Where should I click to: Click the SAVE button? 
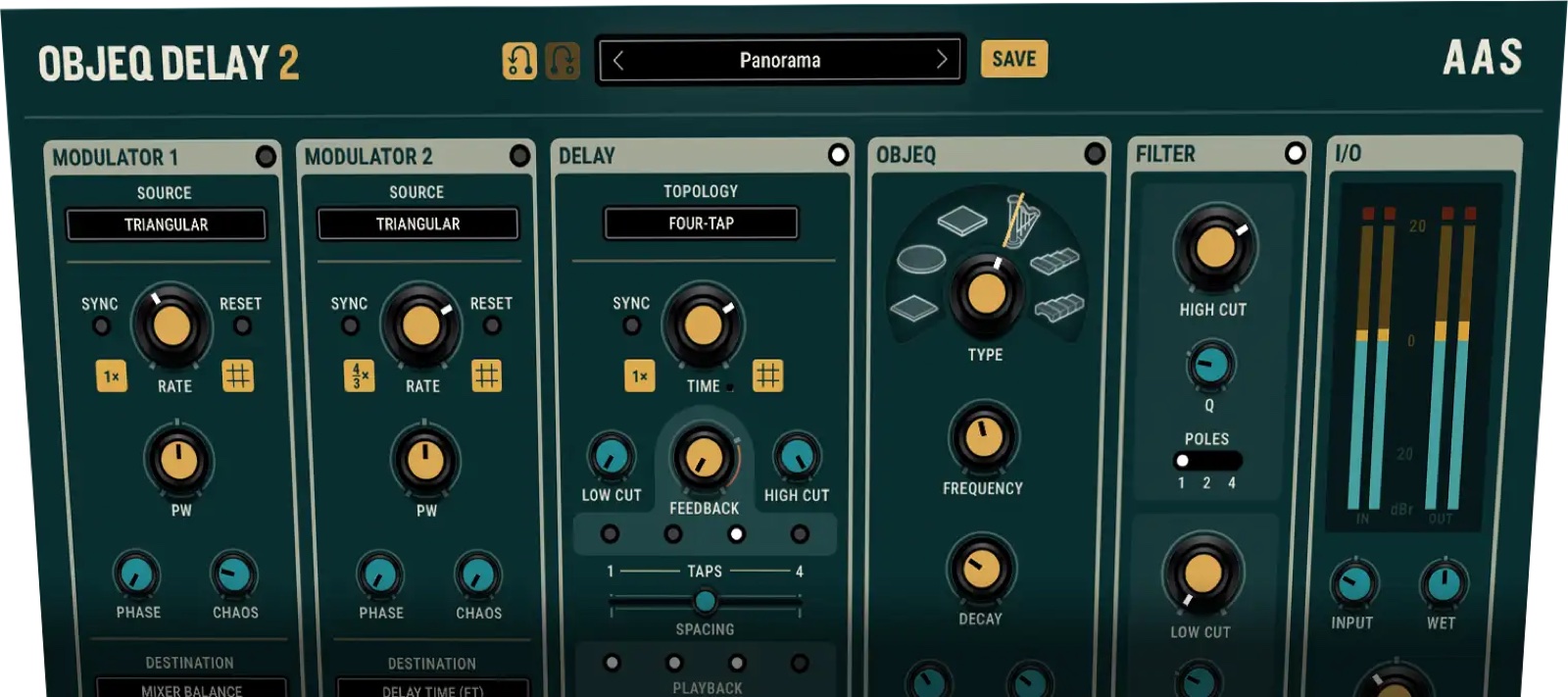pos(1014,59)
